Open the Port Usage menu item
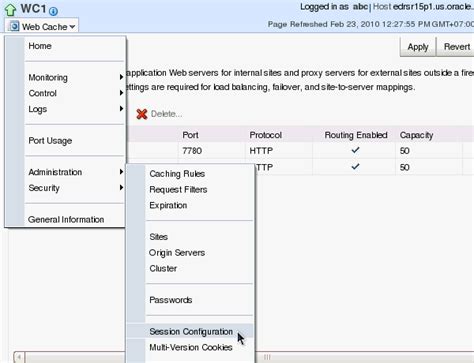The width and height of the screenshot is (474, 363). 50,141
